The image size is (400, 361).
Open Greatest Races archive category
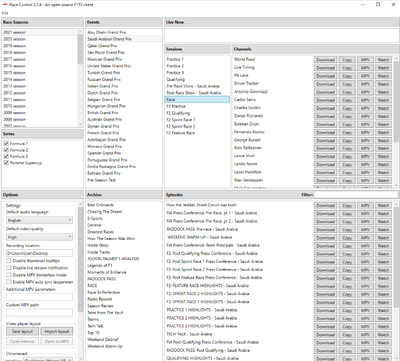[100, 232]
